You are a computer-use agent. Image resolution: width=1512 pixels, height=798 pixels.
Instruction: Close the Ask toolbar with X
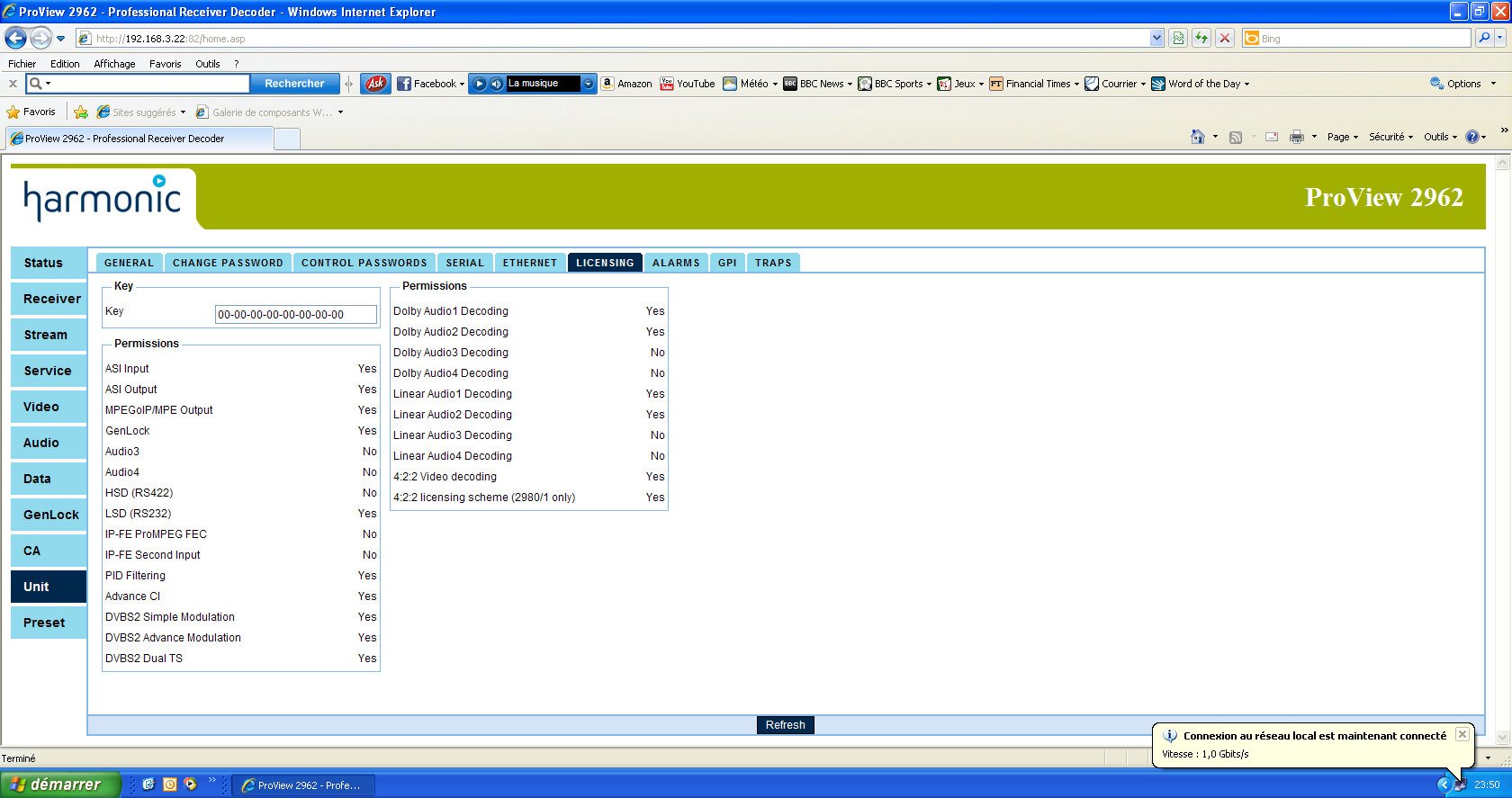13,84
